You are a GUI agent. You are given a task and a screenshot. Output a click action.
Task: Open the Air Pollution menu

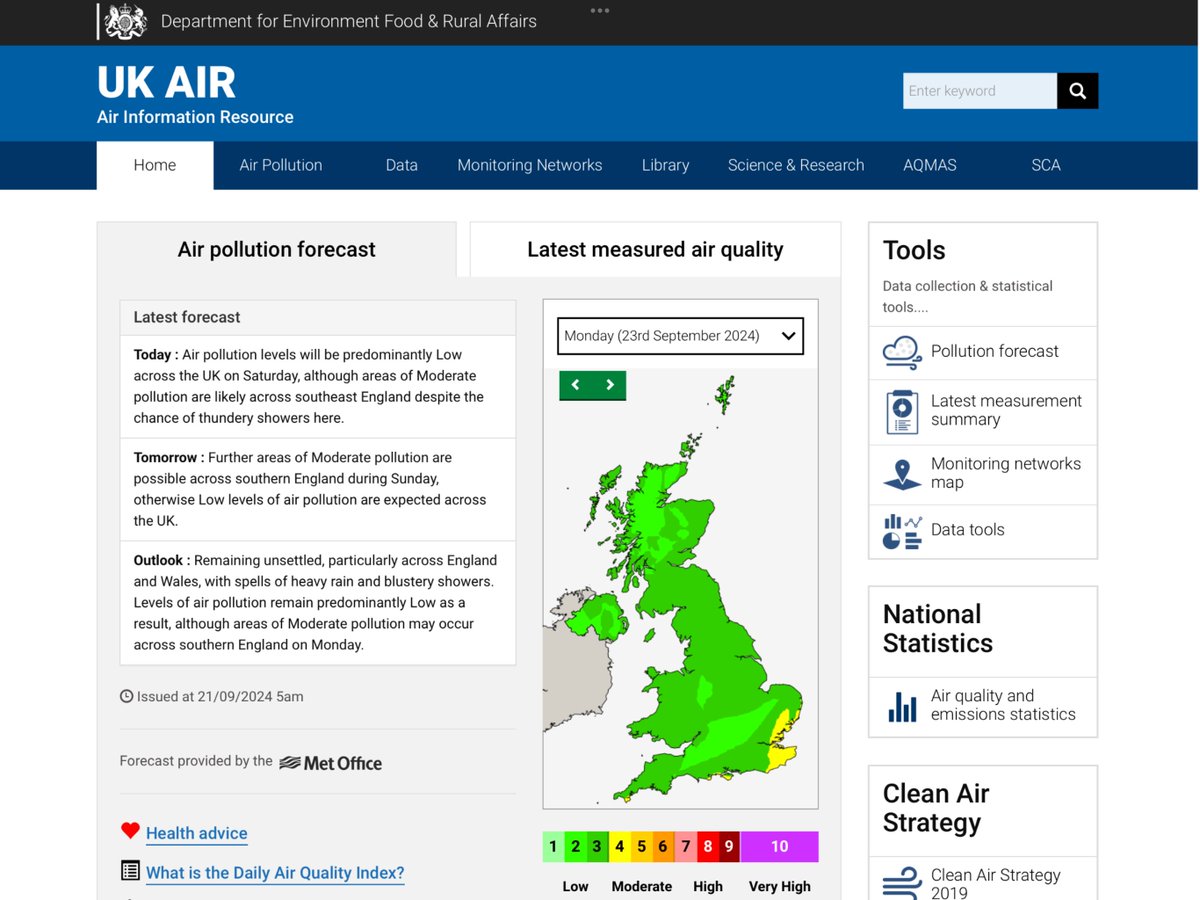click(x=281, y=165)
